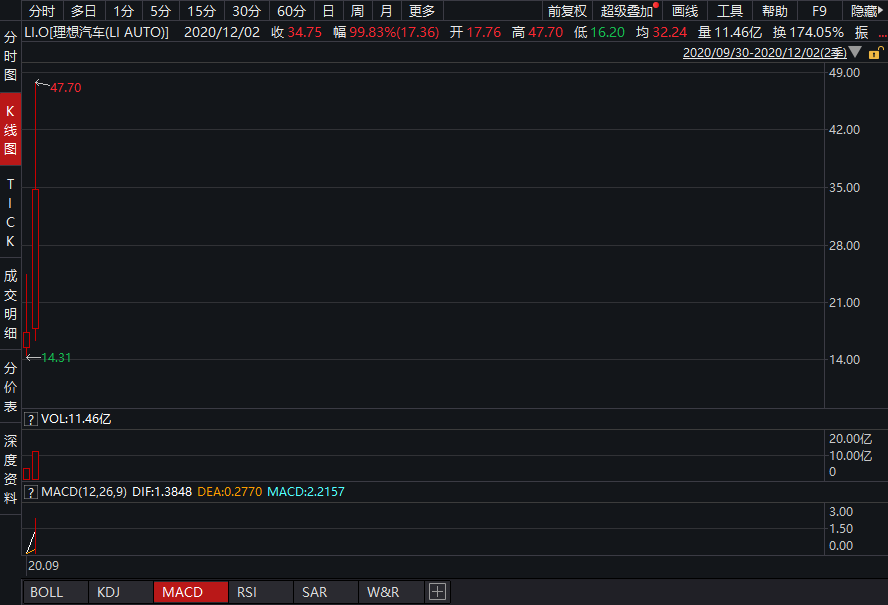Click the tall red candlestick body
Image resolution: width=888 pixels, height=605 pixels.
coord(36,259)
